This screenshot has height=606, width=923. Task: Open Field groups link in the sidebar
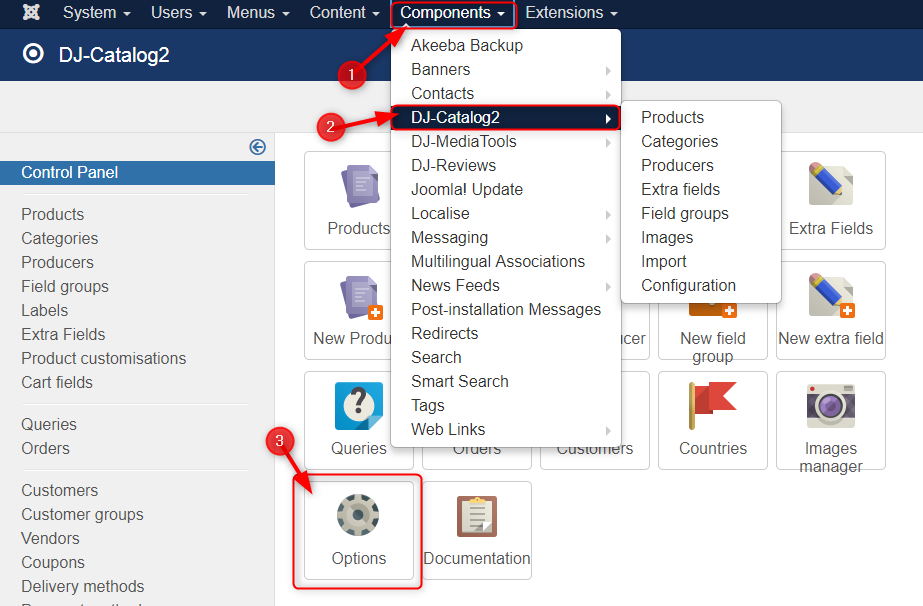click(x=65, y=287)
